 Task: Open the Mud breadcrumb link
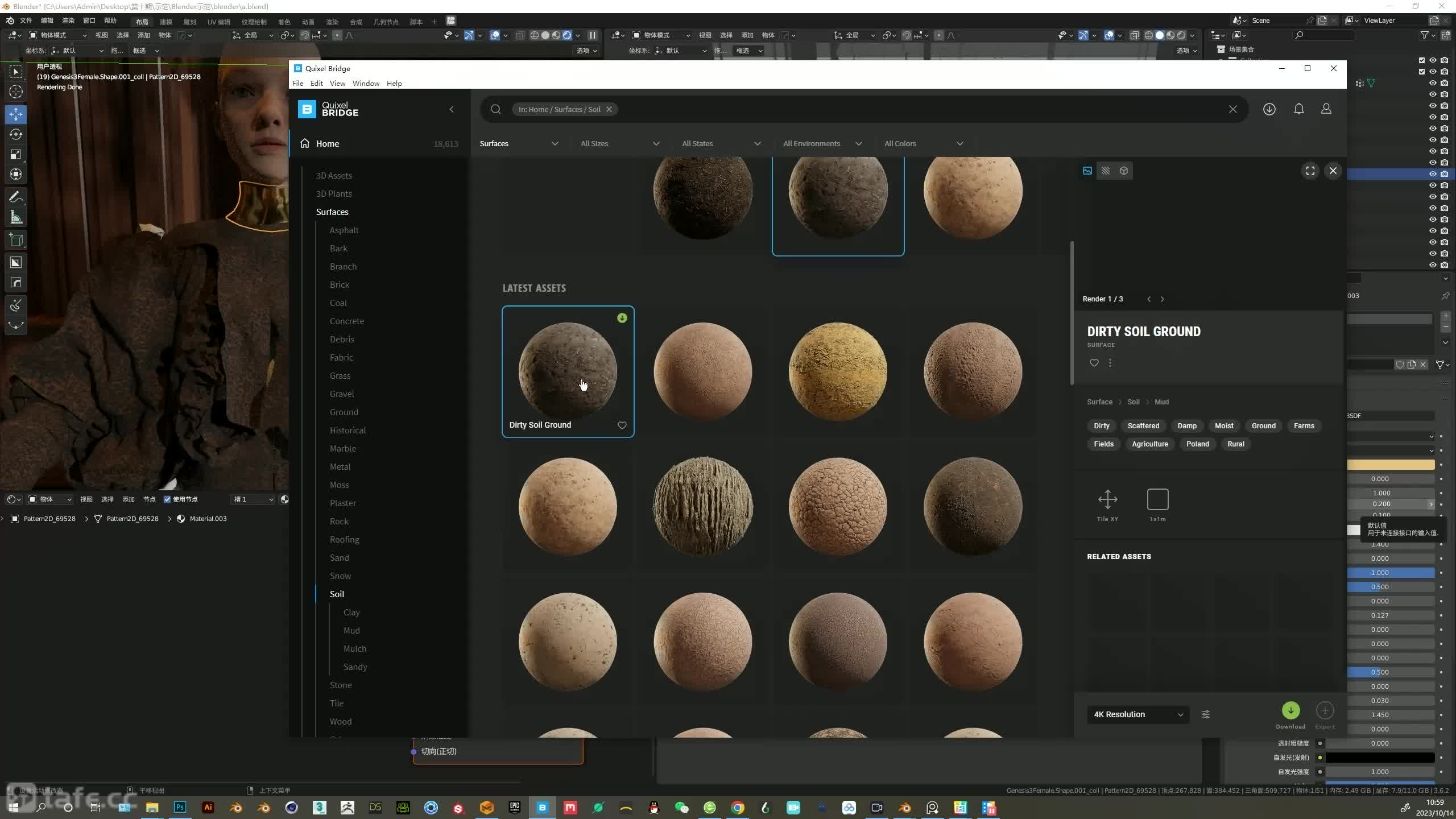point(1161,402)
